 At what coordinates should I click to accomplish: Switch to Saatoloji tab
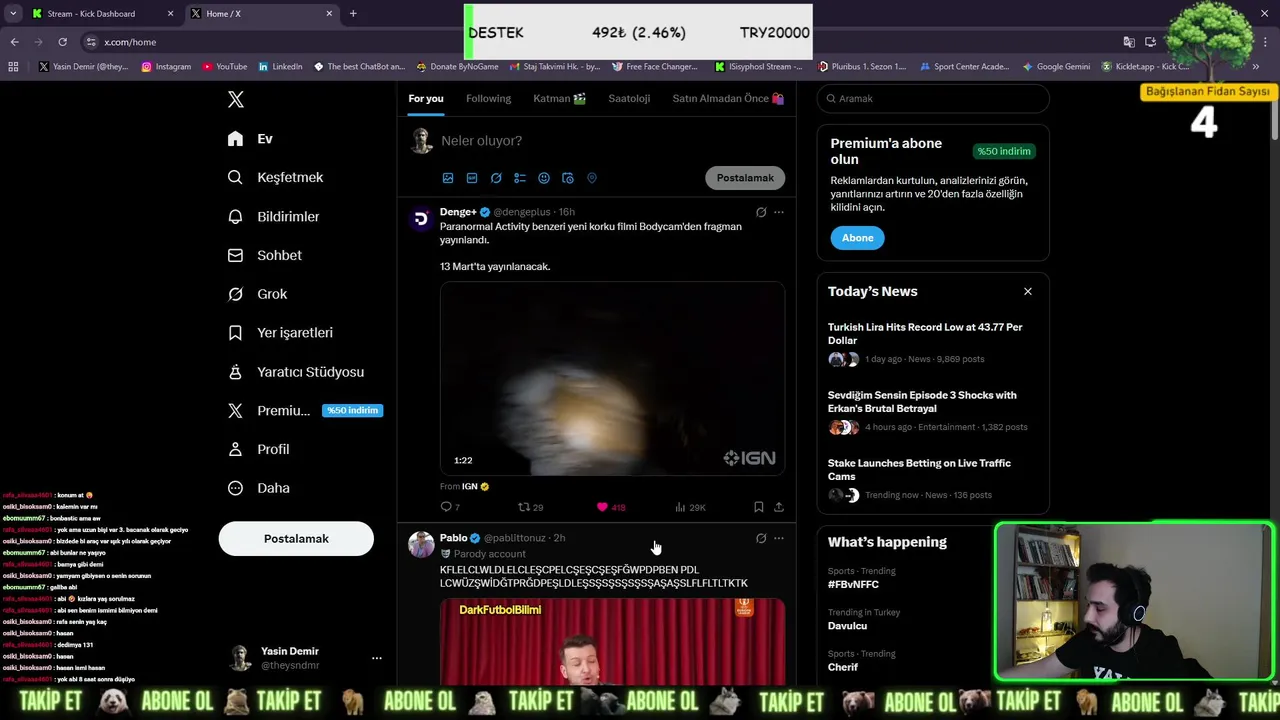[629, 98]
